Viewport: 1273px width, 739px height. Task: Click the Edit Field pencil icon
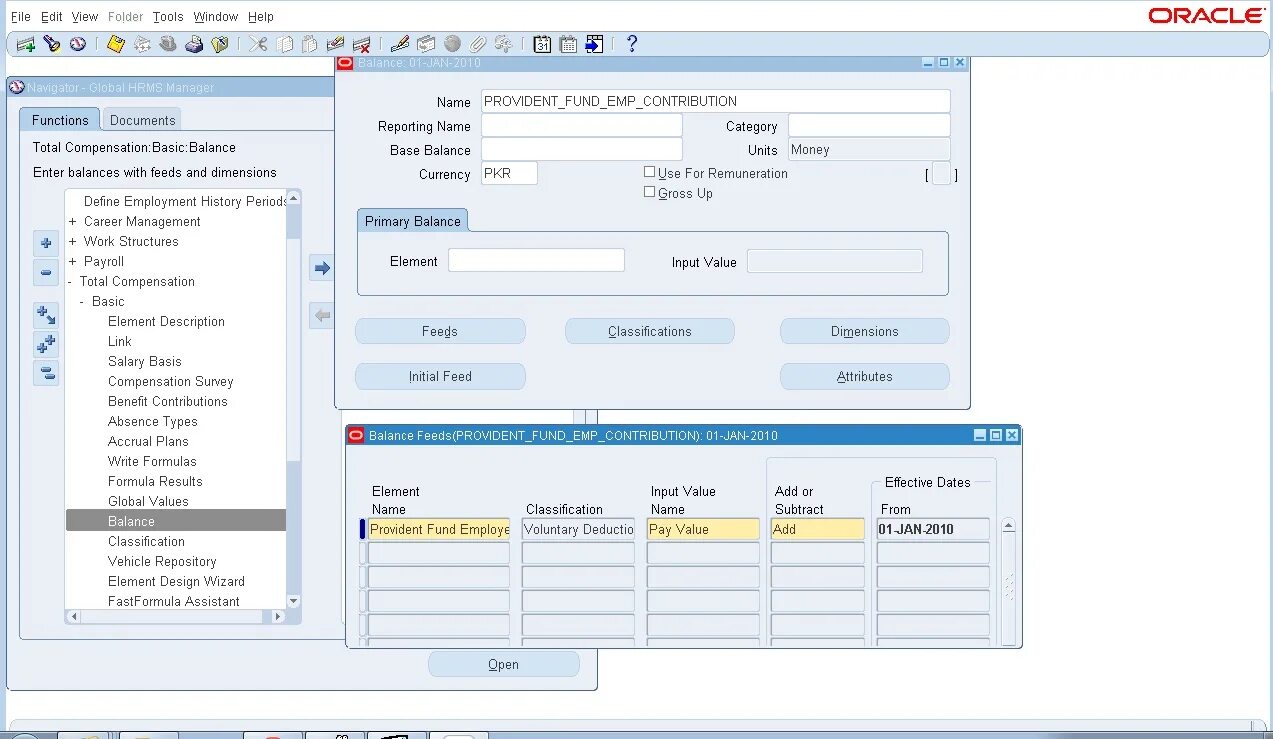pos(400,44)
